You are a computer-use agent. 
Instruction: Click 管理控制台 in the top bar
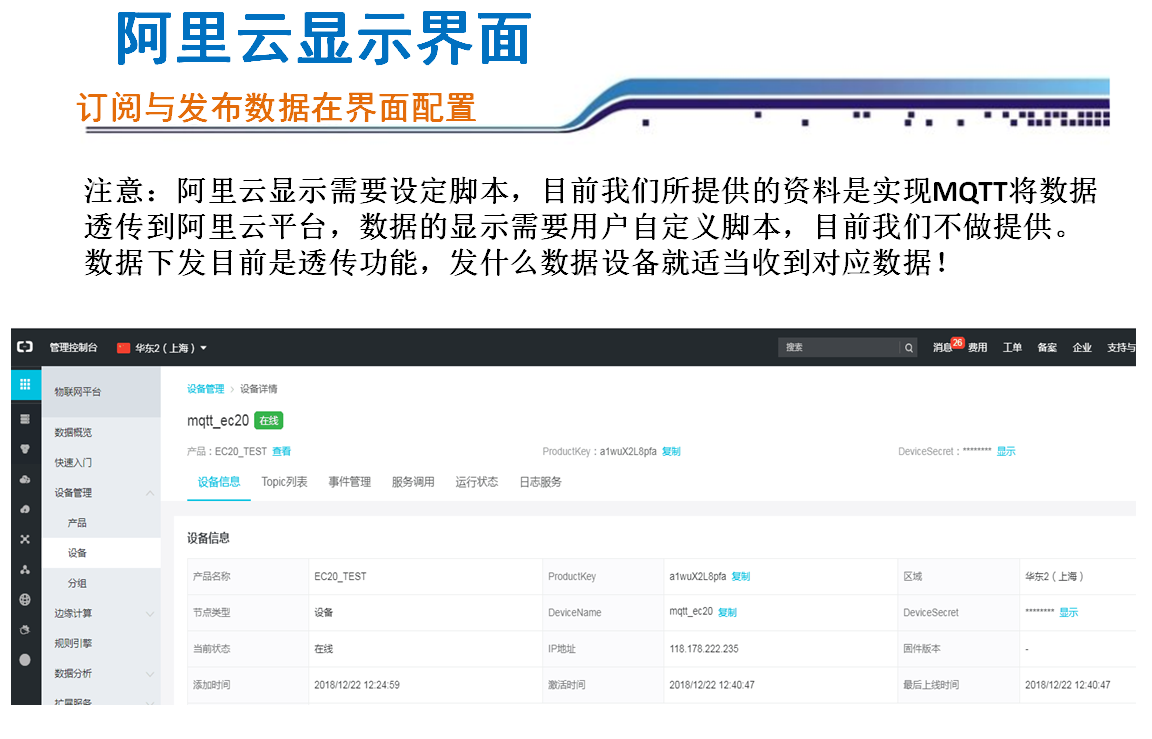coord(73,347)
